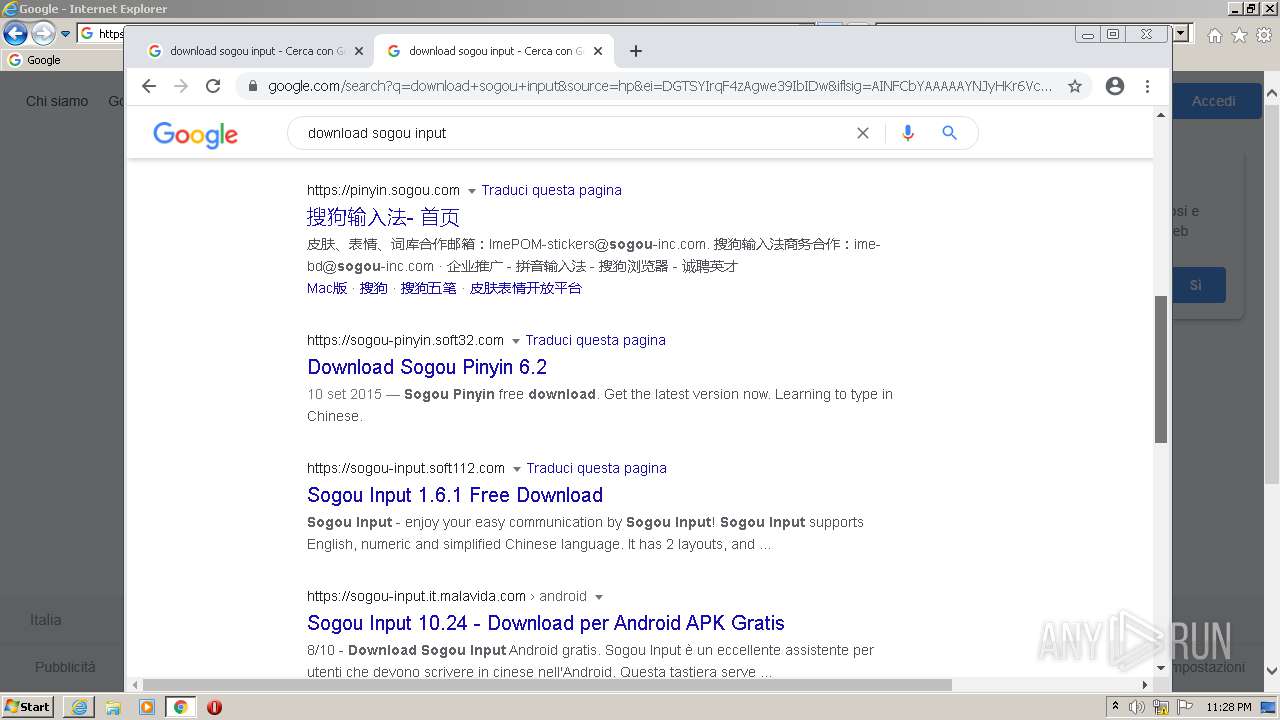Click Traduci questa pagina for soft32.com
This screenshot has width=1280, height=720.
tap(595, 340)
